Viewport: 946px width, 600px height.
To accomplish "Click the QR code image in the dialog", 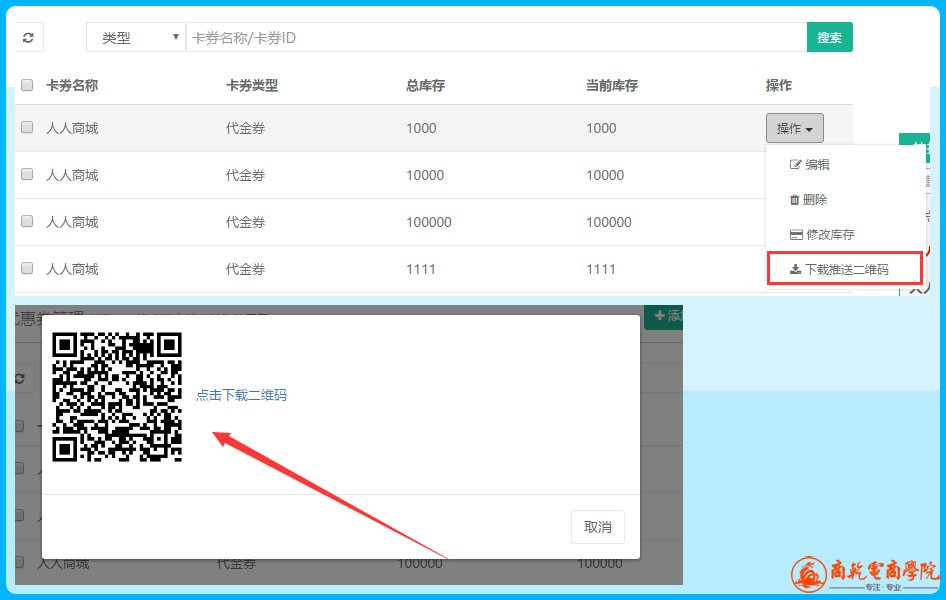I will tap(117, 396).
